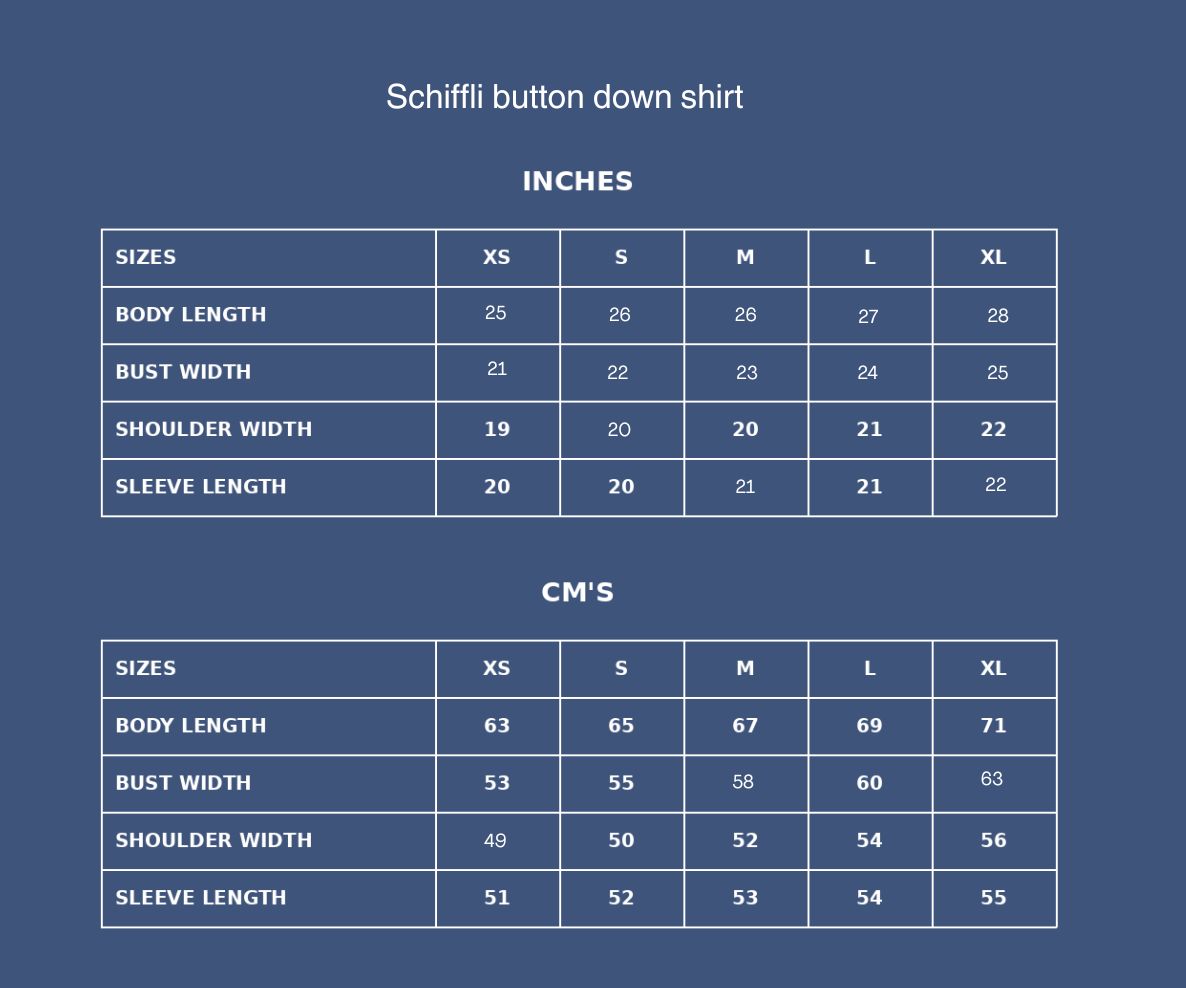This screenshot has width=1186, height=988.
Task: Click the CM'S heading
Action: pos(577,592)
